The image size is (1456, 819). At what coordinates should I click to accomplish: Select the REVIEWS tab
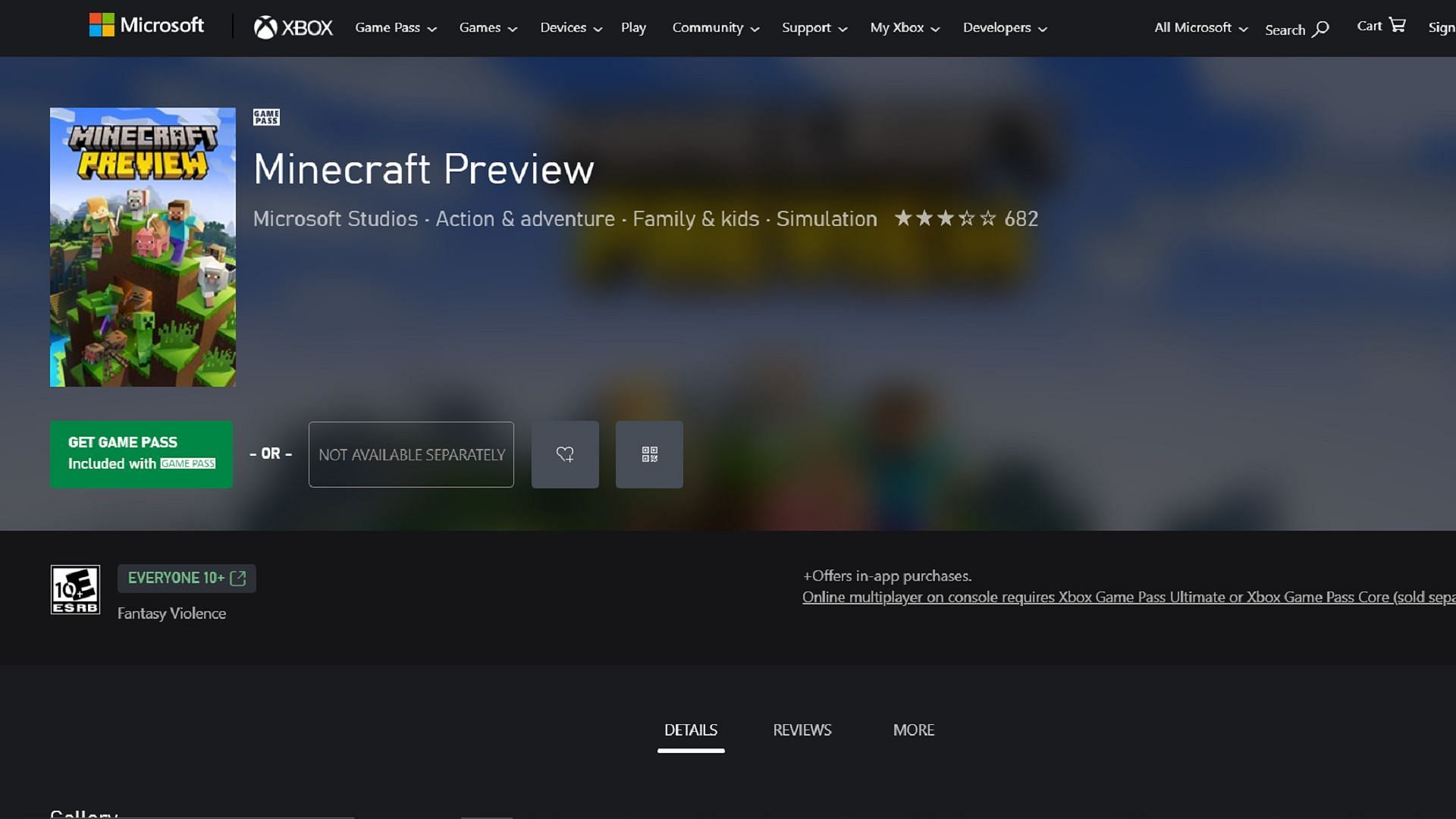pyautogui.click(x=802, y=729)
